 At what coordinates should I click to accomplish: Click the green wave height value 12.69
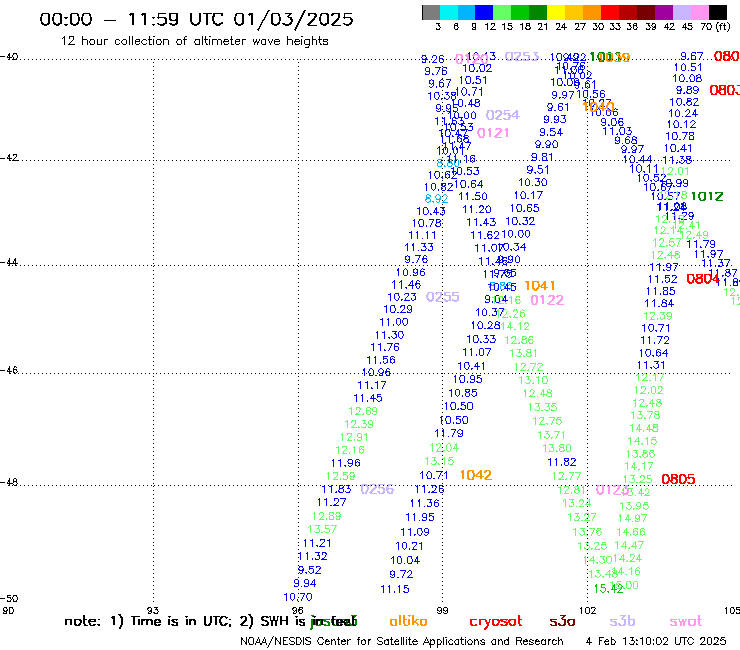point(363,411)
